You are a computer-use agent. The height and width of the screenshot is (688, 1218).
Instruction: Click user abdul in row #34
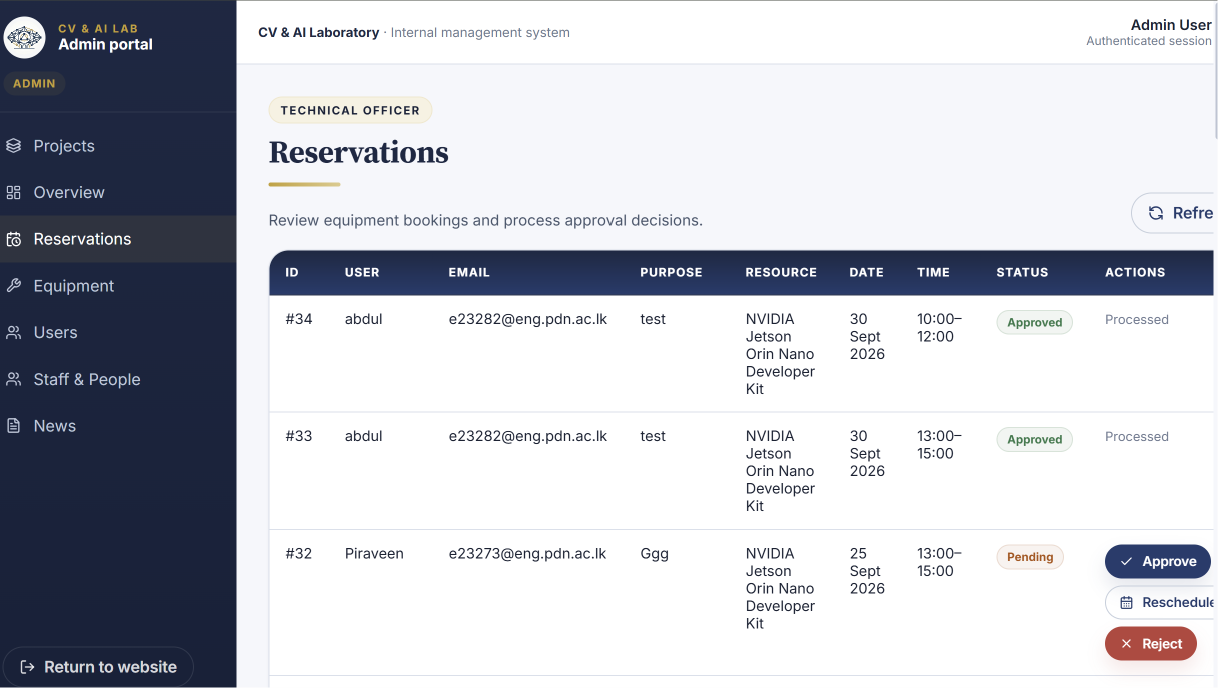pyautogui.click(x=364, y=319)
